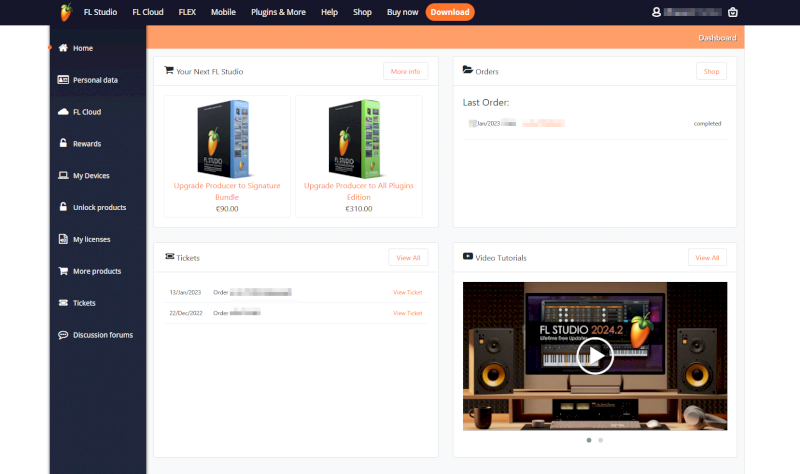Screen dimensions: 800x474
Task: Click the Signature Bundle box image
Action: pyautogui.click(x=224, y=138)
